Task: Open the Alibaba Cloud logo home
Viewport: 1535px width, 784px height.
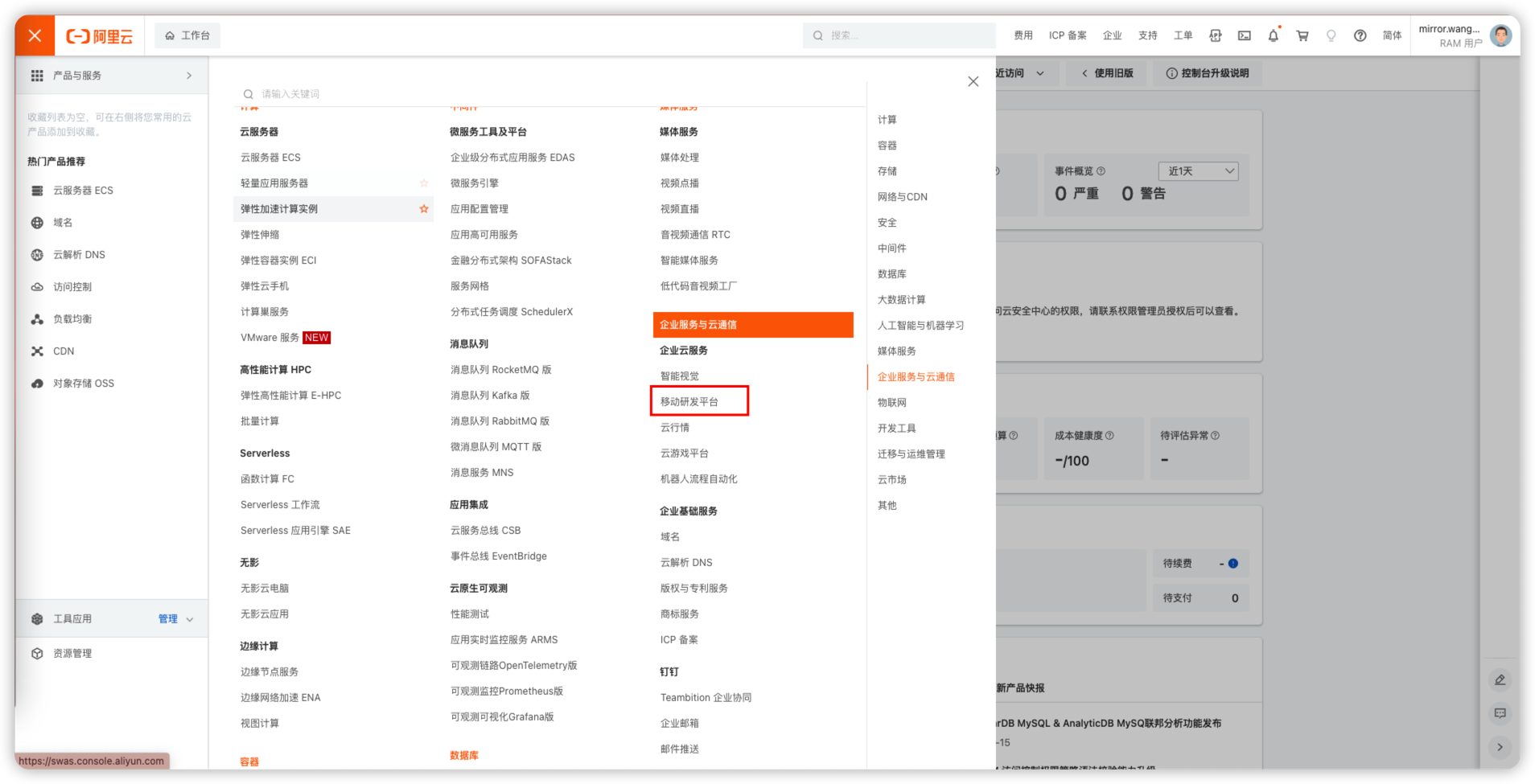Action: coord(100,36)
